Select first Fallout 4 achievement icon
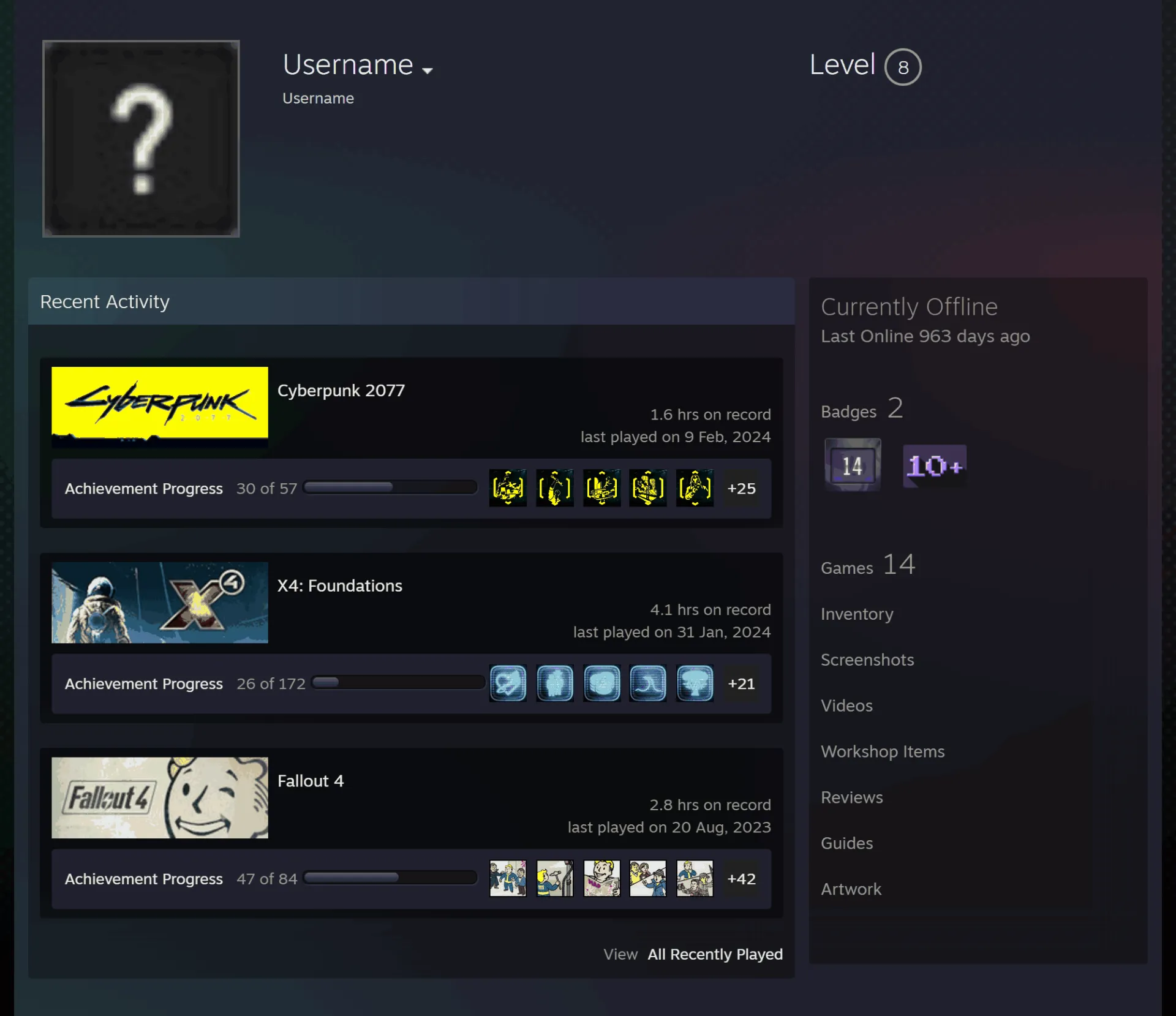This screenshot has width=1176, height=1016. point(508,879)
